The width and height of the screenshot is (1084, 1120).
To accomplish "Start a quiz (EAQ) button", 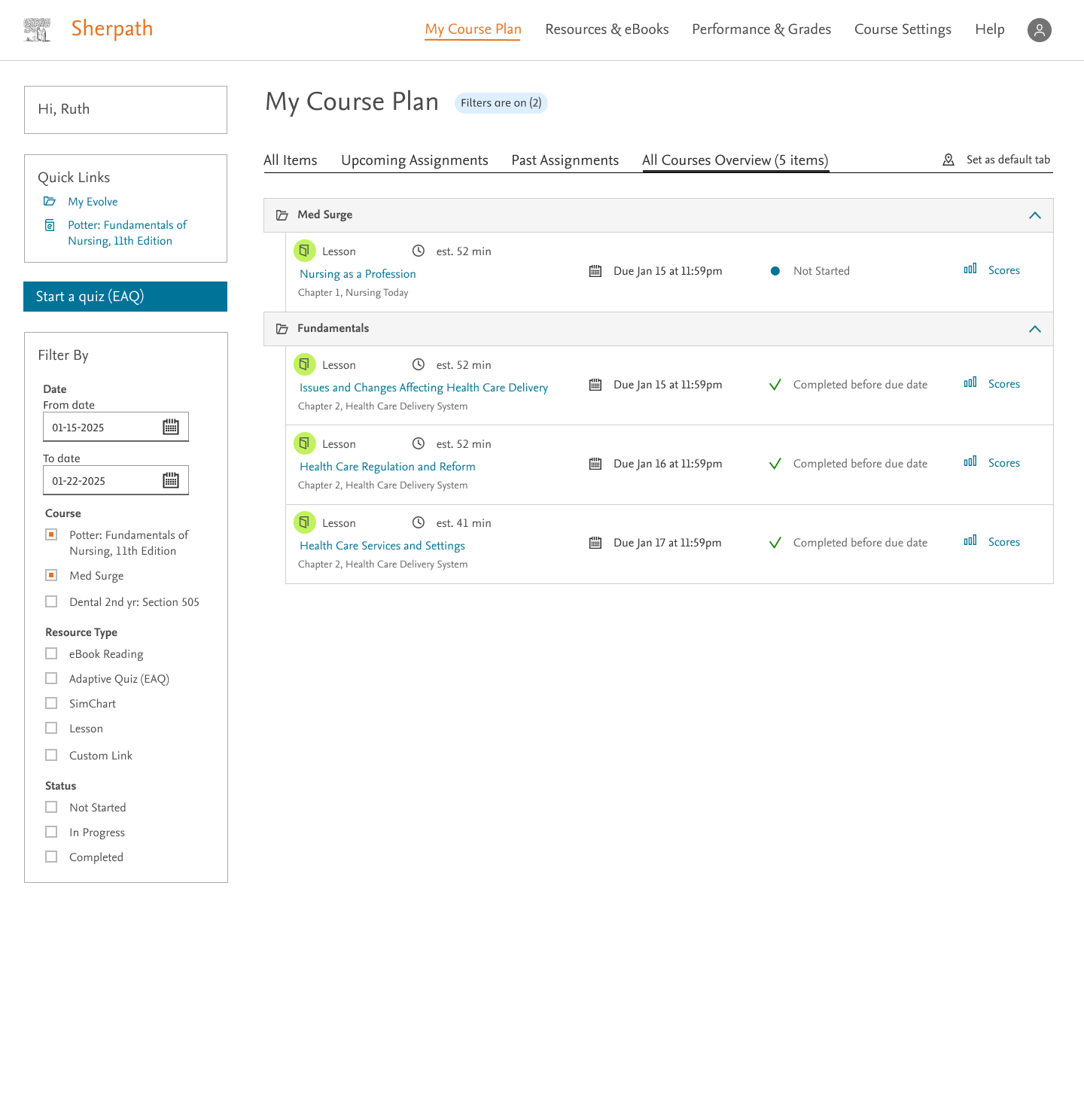I will point(126,297).
